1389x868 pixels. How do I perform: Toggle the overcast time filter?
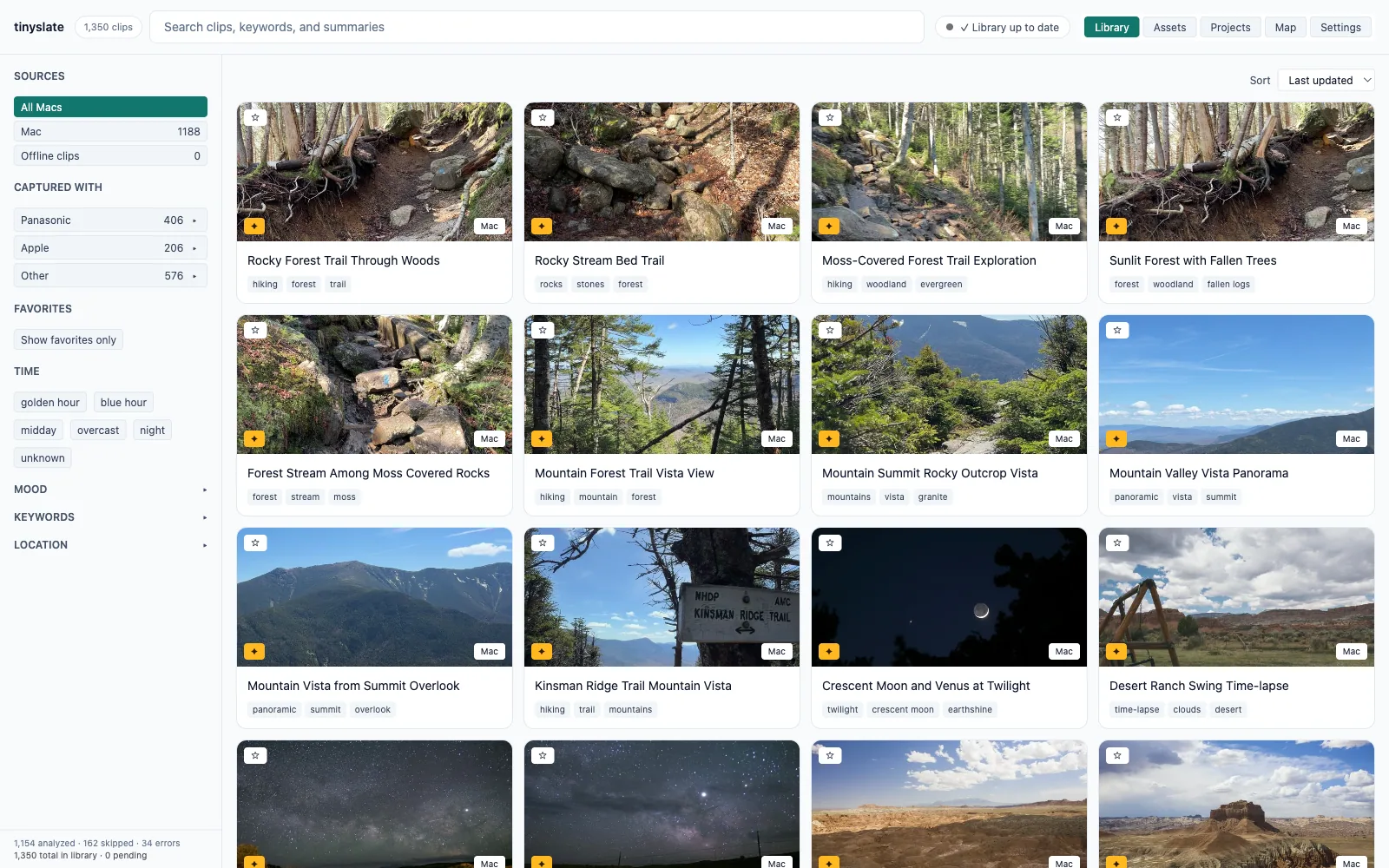coord(98,431)
